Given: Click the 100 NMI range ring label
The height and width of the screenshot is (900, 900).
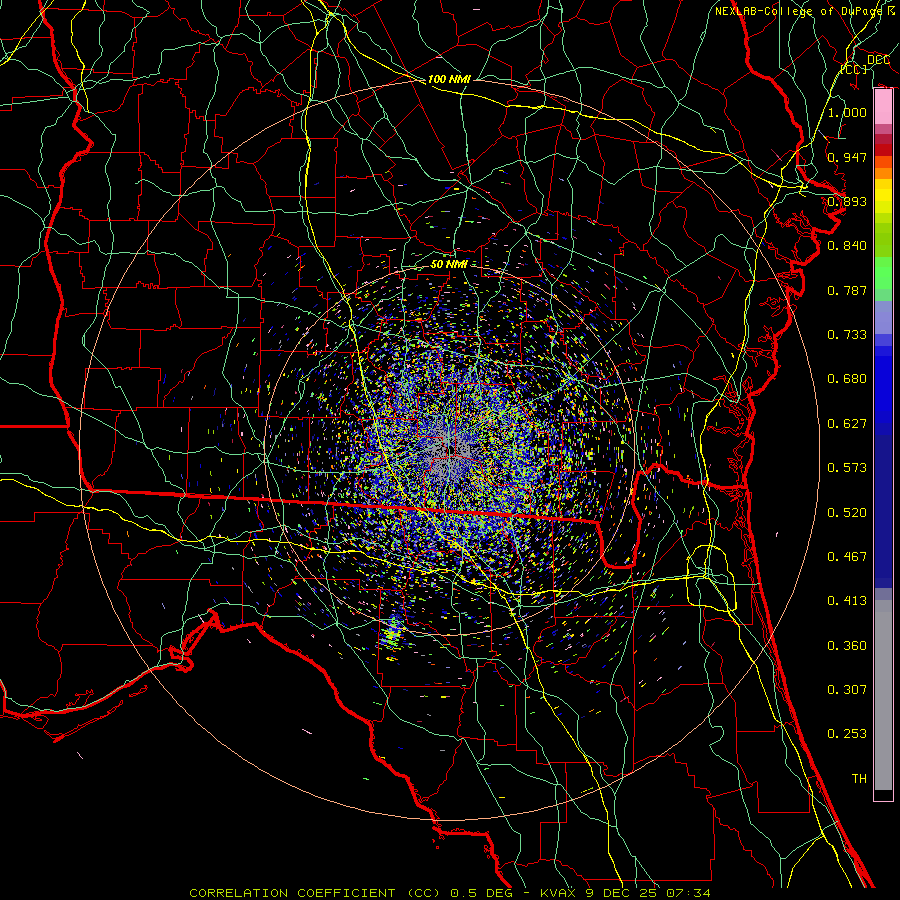Looking at the screenshot, I should click(449, 79).
